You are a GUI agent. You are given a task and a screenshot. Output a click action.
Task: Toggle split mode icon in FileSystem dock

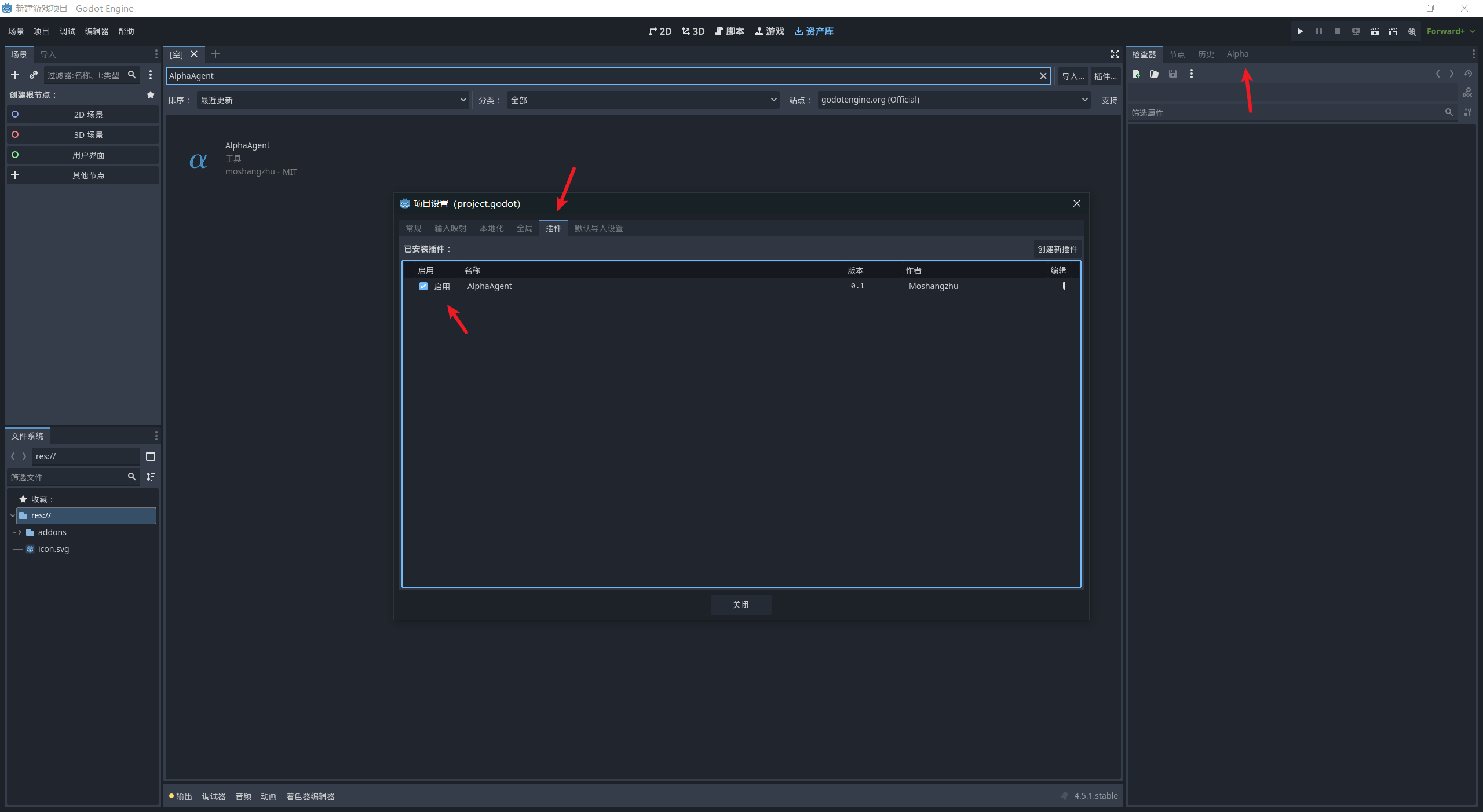tap(151, 456)
